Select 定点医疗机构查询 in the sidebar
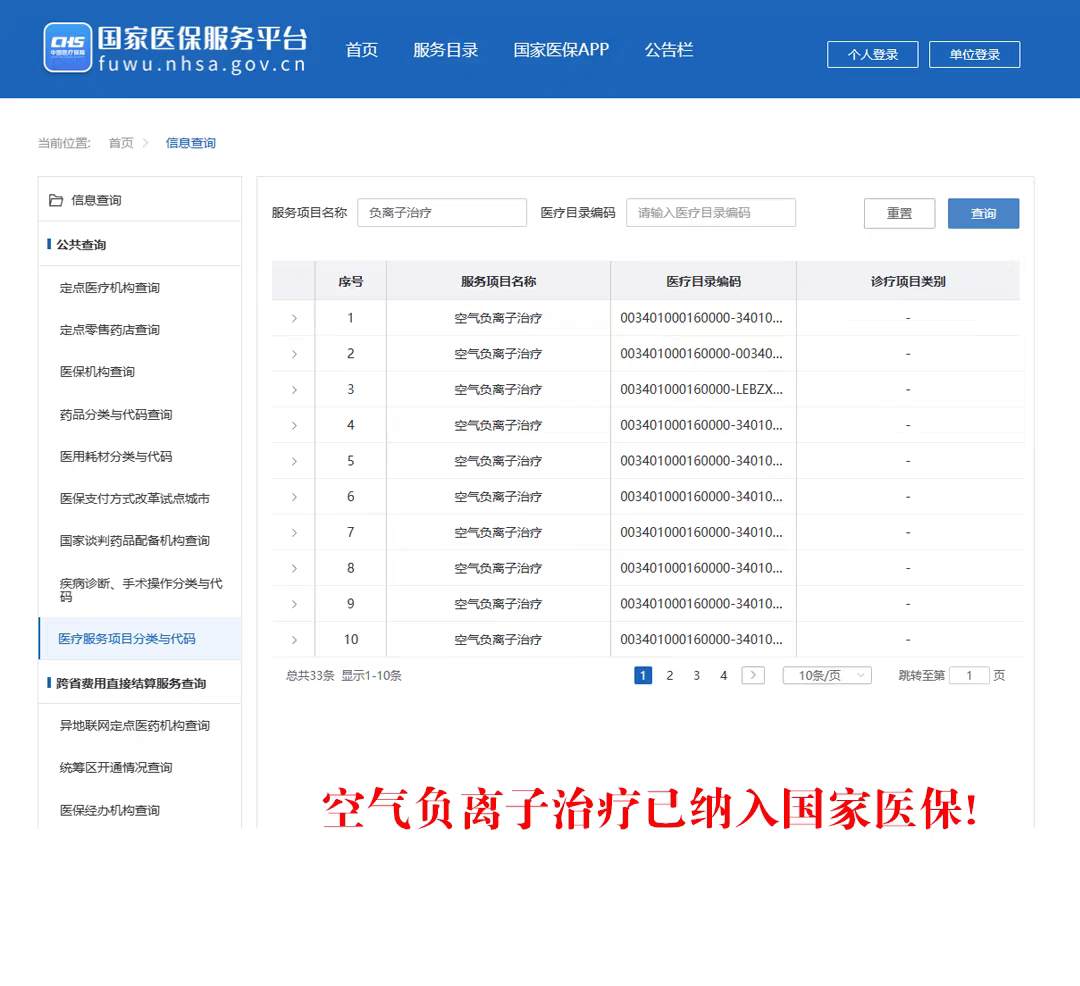Screen dimensions: 1080x986 [110, 288]
